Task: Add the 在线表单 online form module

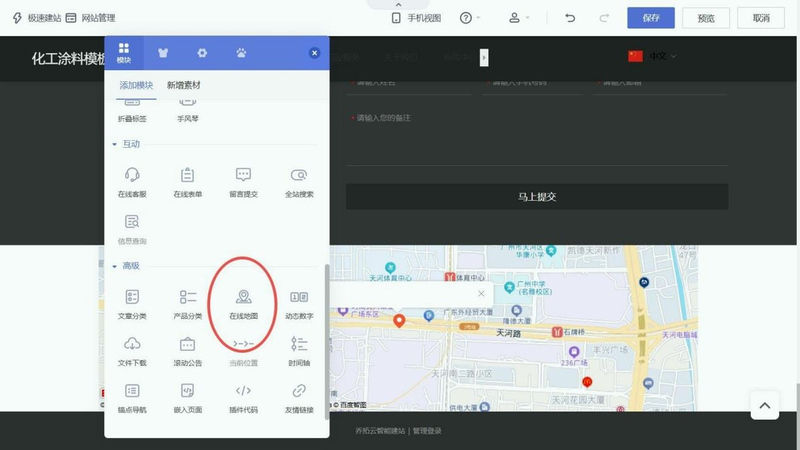Action: point(187,181)
